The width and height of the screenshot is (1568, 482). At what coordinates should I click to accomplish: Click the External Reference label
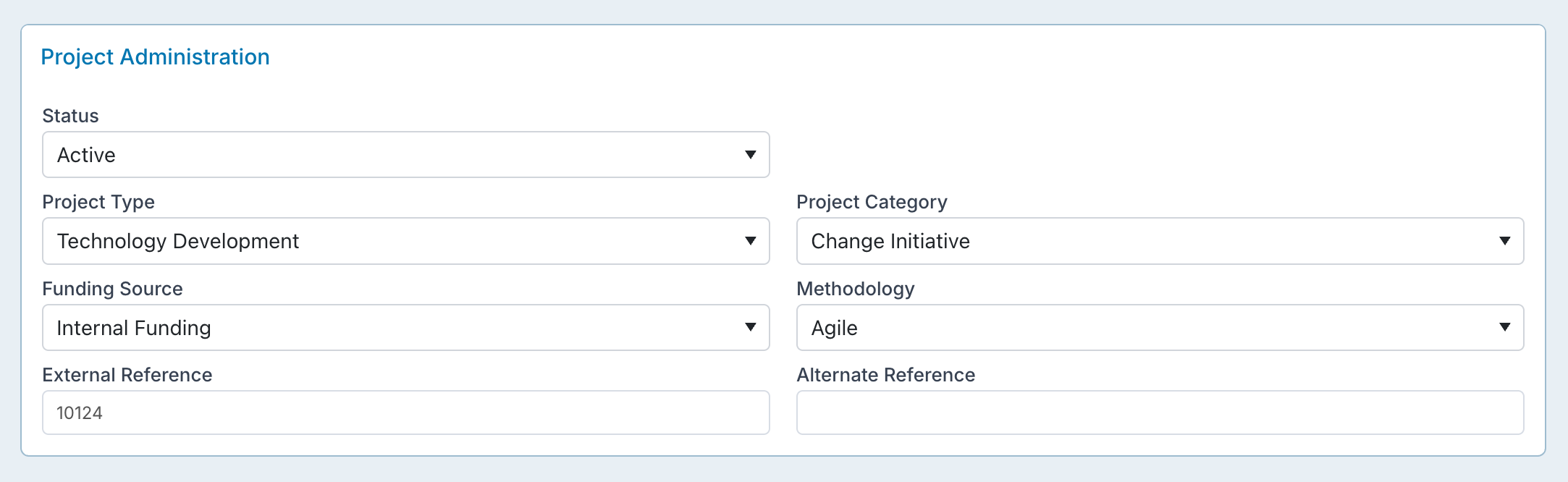click(x=127, y=375)
